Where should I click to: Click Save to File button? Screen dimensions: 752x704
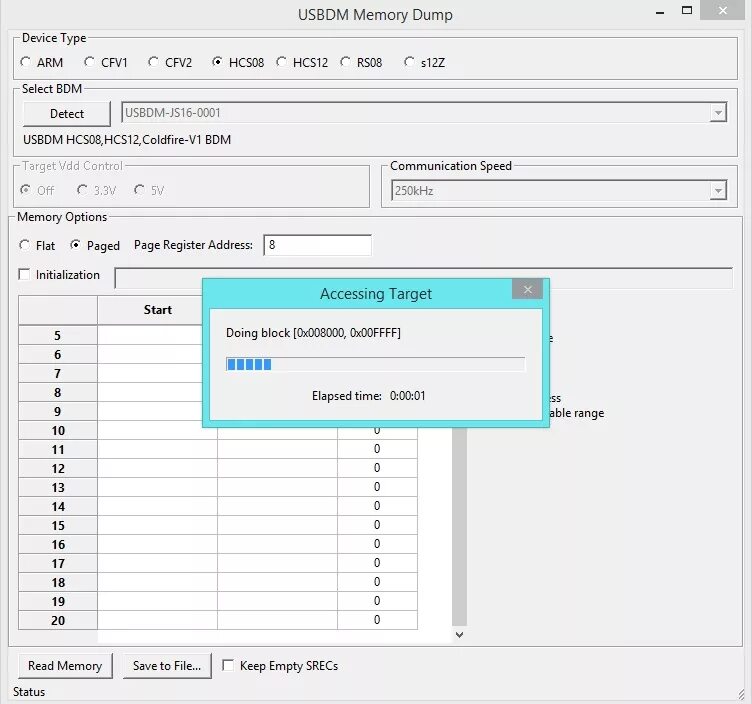pos(167,666)
